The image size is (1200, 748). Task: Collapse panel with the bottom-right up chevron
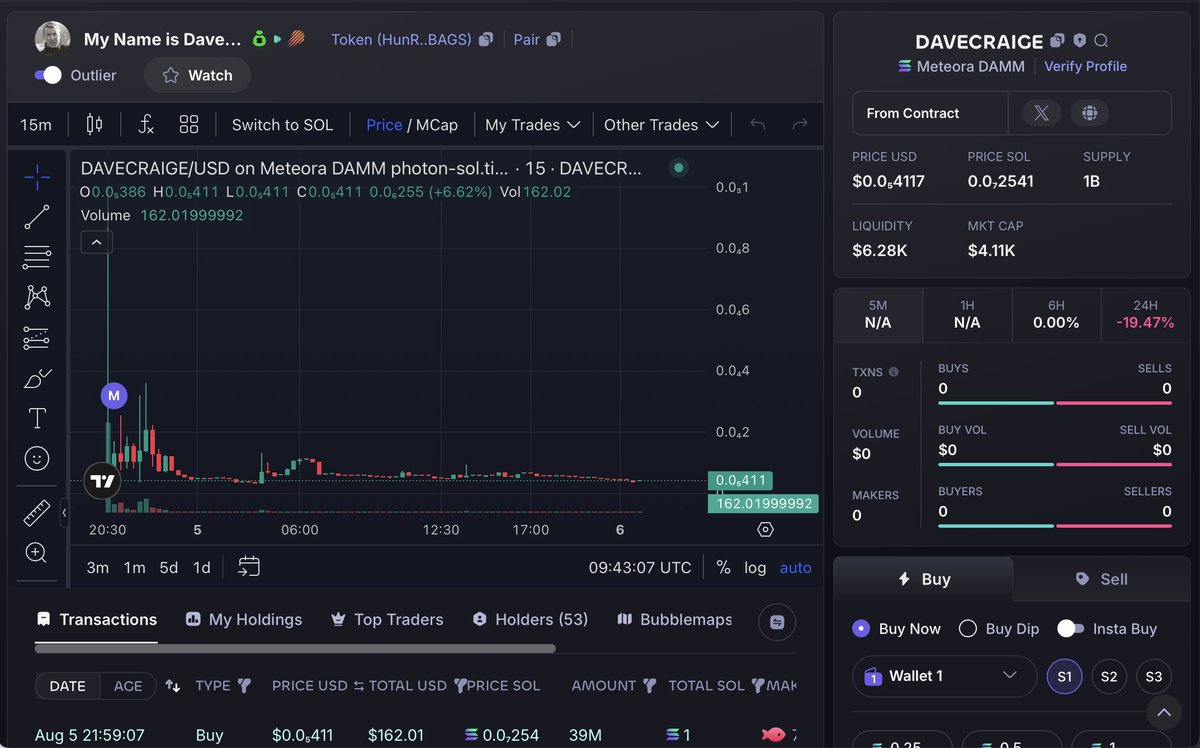coord(1163,713)
